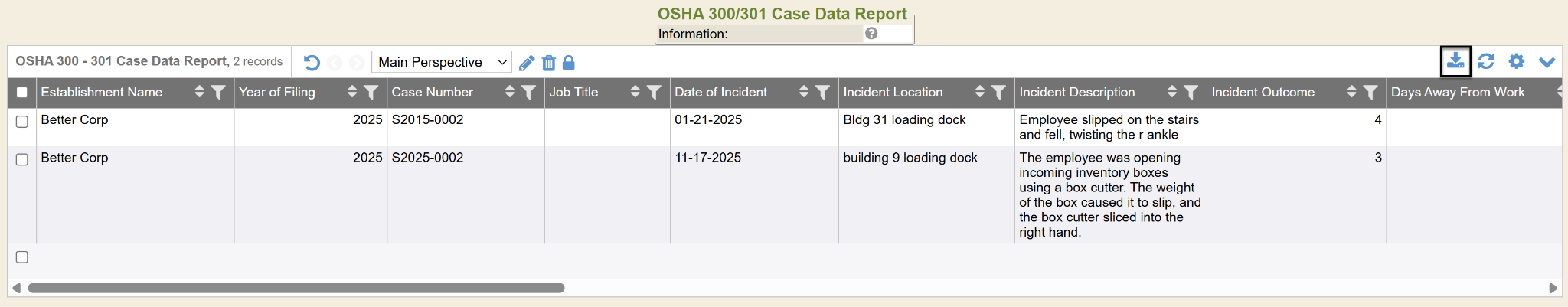Click the Incident Location column header
Viewport: 1568px width, 307px height.
coord(893,93)
